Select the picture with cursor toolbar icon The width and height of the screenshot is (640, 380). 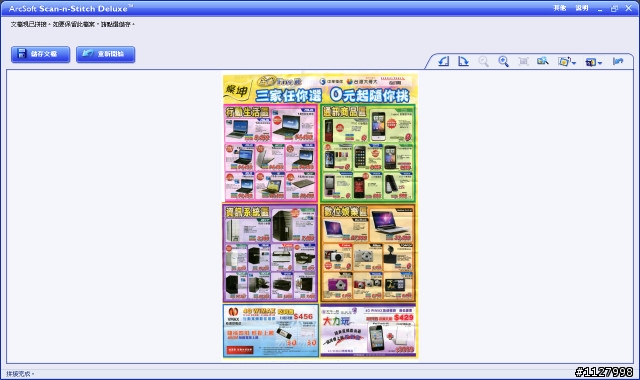click(543, 62)
